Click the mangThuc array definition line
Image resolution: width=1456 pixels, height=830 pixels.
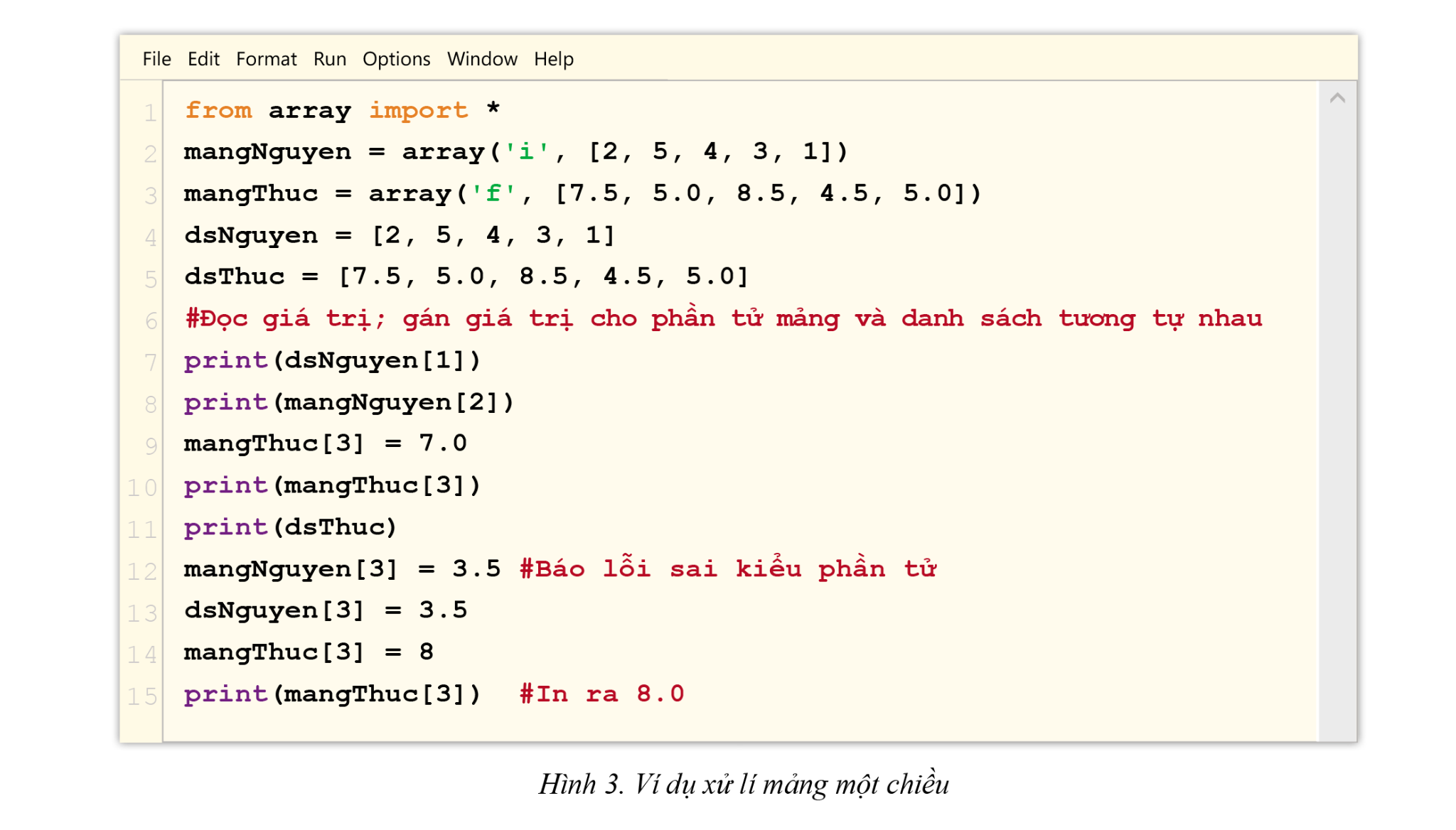582,193
